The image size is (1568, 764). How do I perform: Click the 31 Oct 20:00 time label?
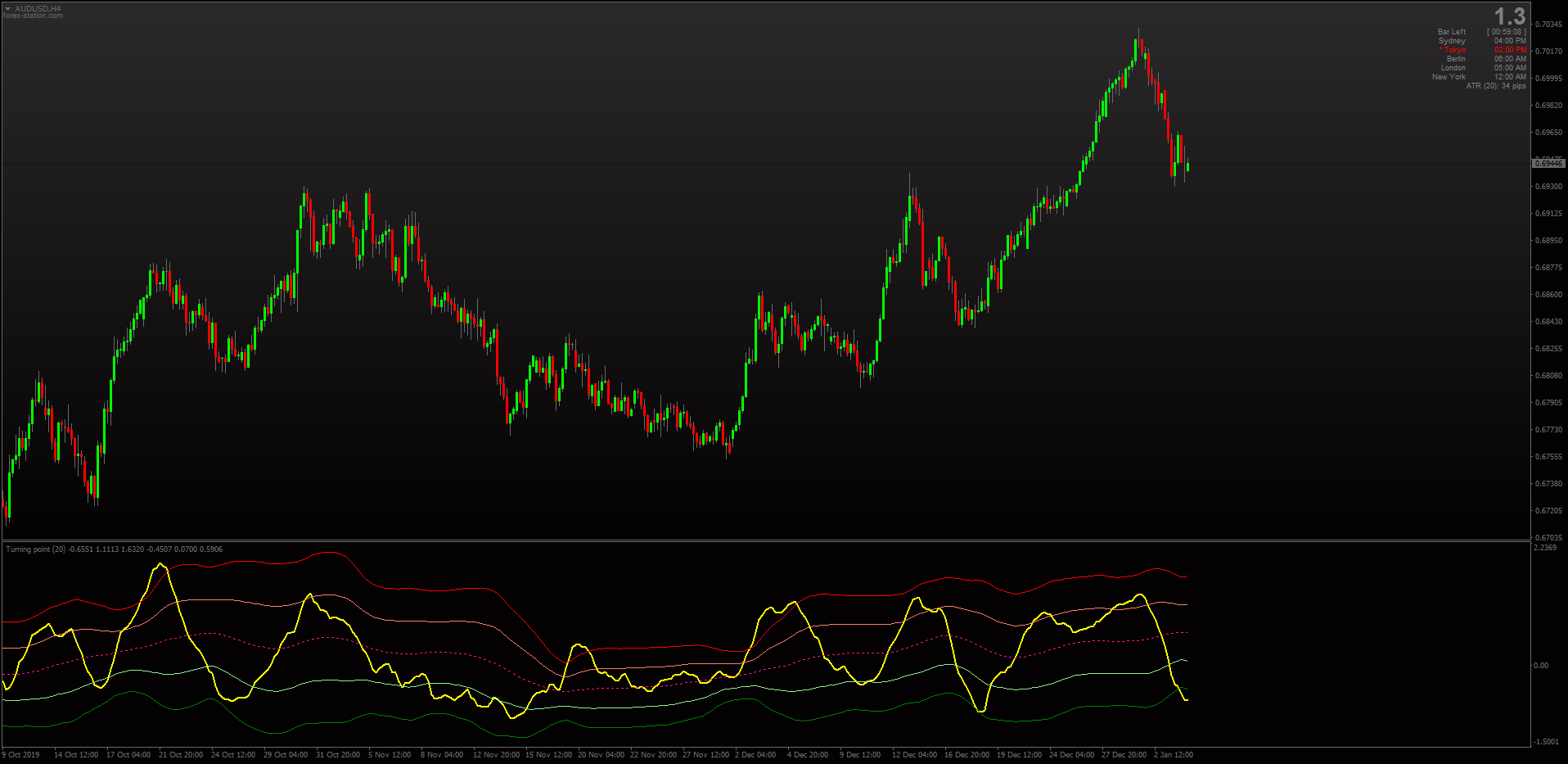click(338, 755)
